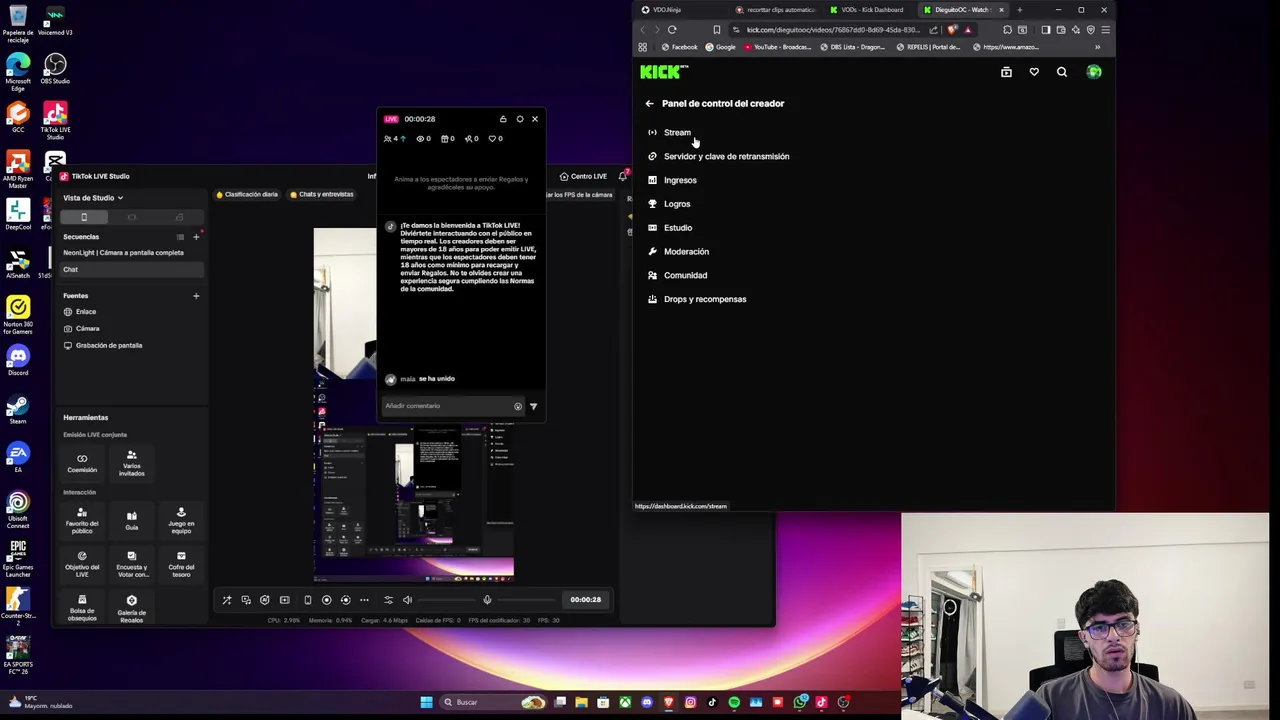Open Cofre del tesoro tool

click(181, 564)
